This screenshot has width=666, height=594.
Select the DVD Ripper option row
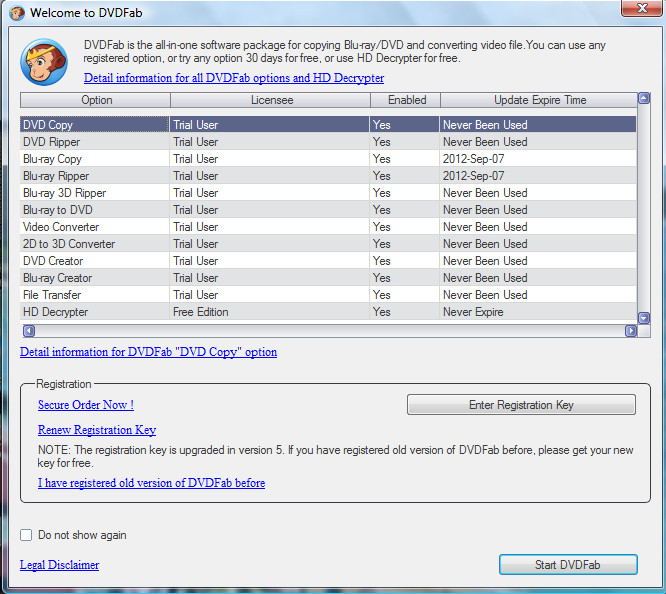pos(328,141)
